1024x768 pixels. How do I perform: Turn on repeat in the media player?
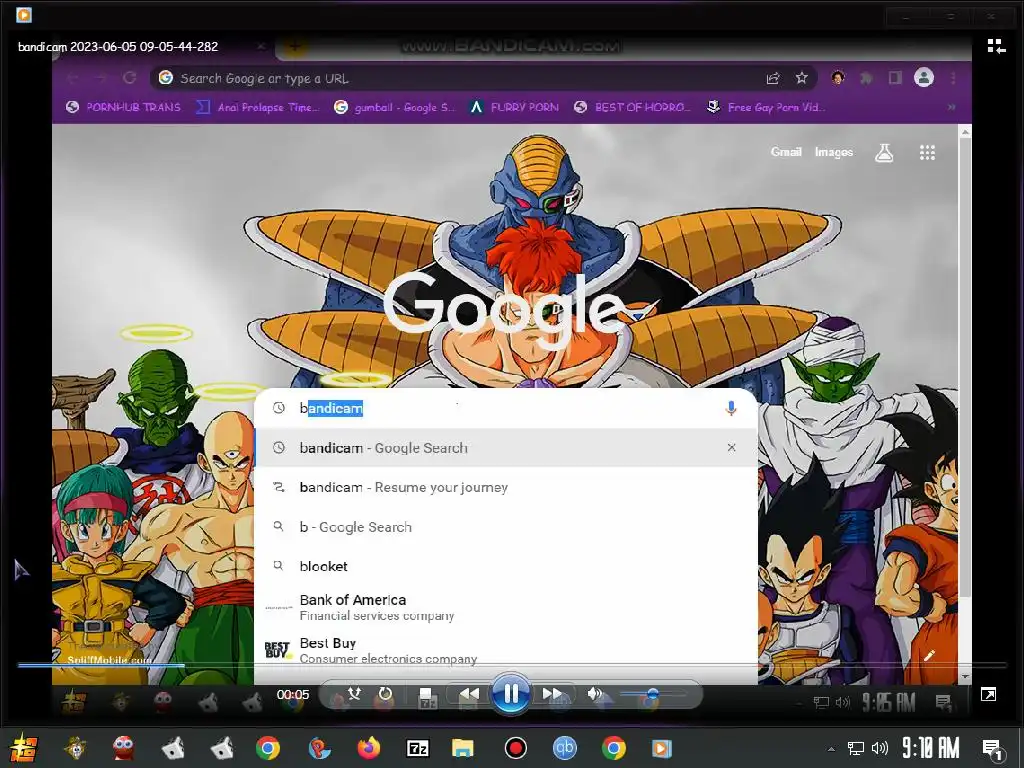point(385,693)
